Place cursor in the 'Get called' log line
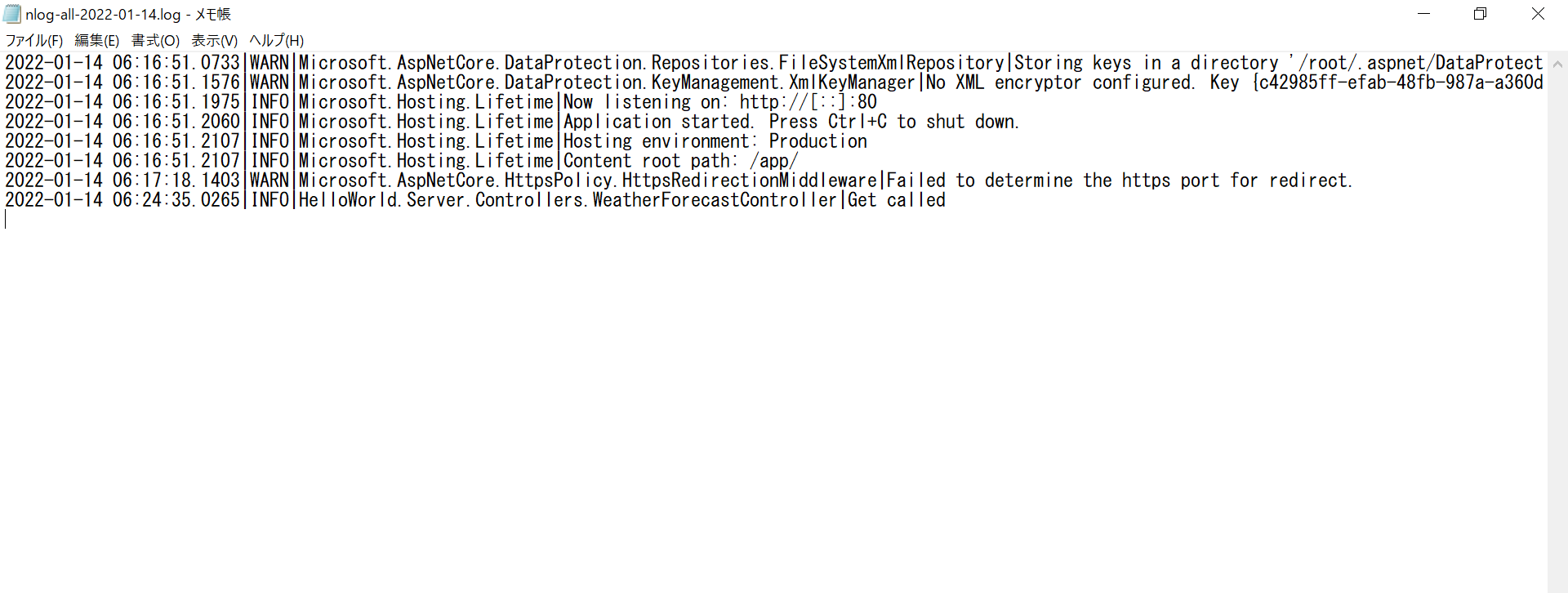1568x593 pixels. click(x=474, y=200)
